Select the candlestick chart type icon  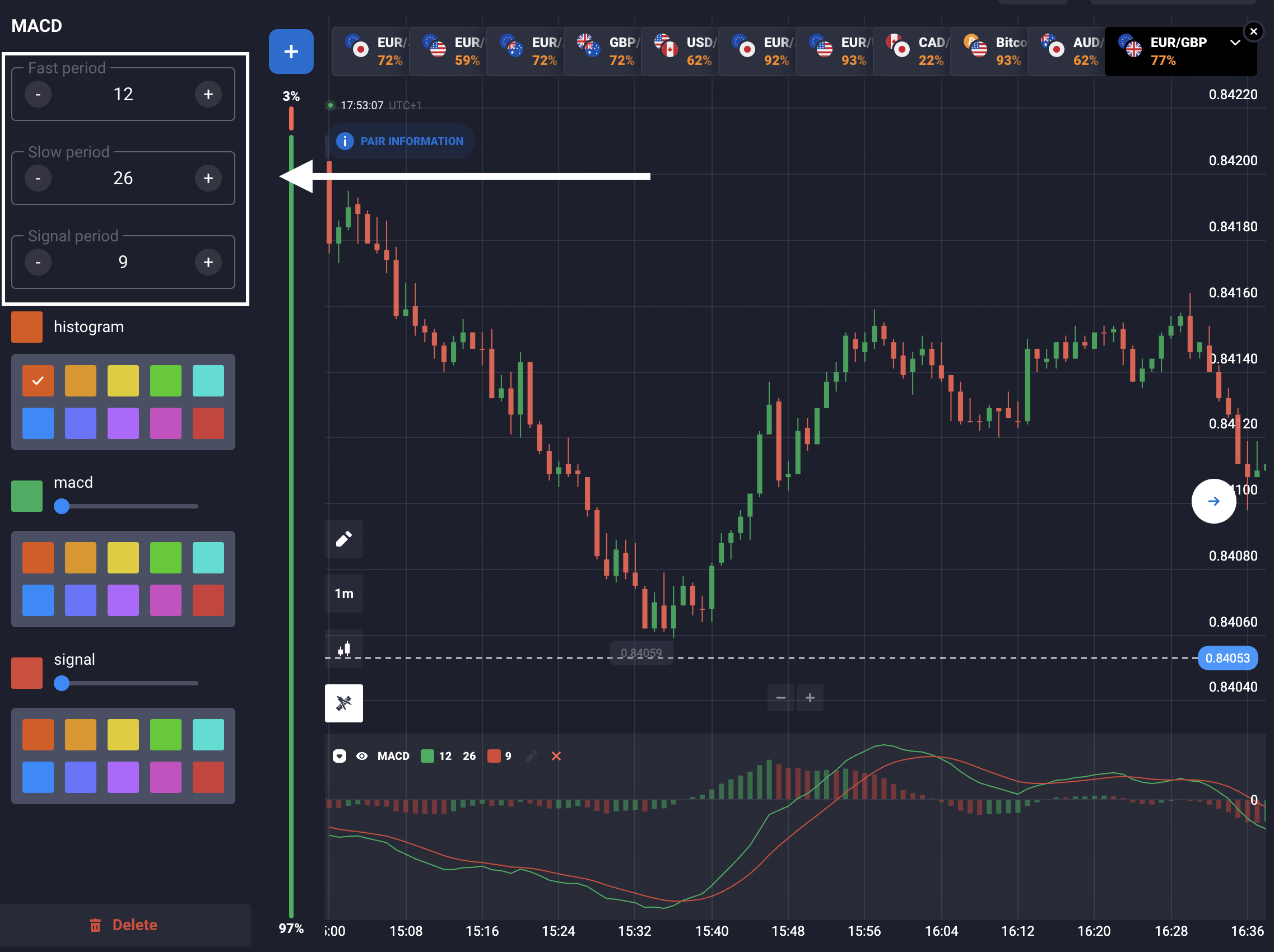point(344,648)
